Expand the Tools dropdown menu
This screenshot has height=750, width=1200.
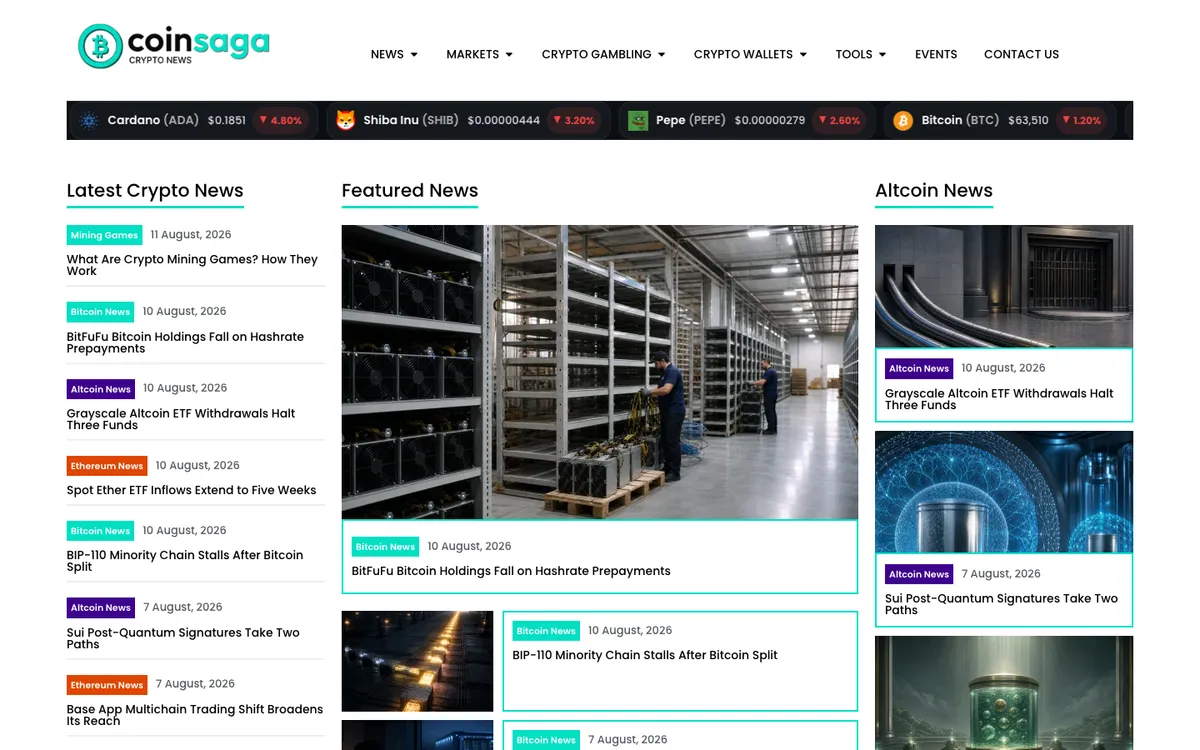click(861, 54)
